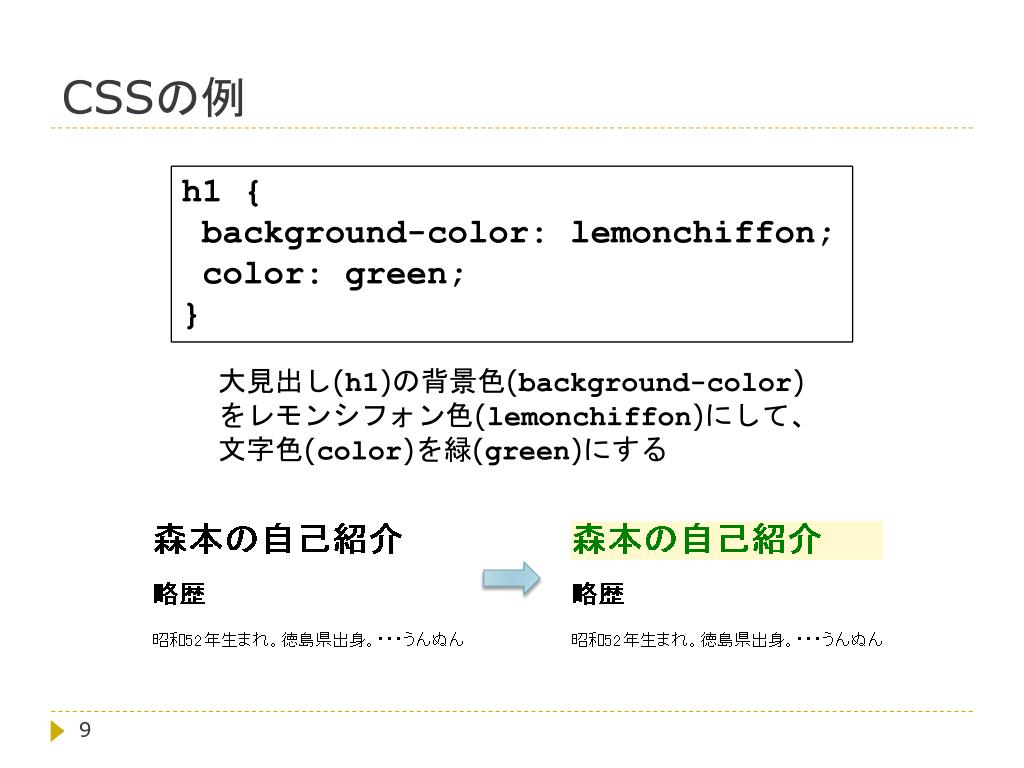Click the word lemonchiffon inside code box
Screen dimensions: 1024x768
693,232
